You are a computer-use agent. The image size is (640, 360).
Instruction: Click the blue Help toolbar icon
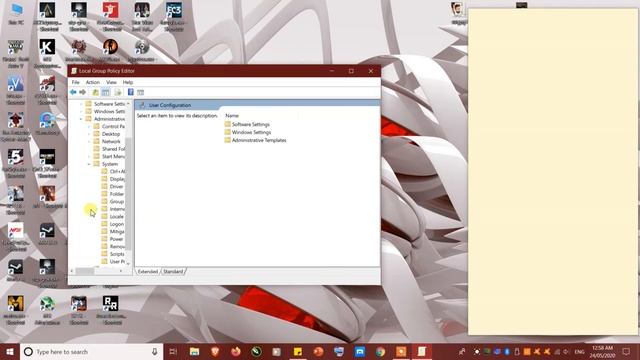(131, 92)
